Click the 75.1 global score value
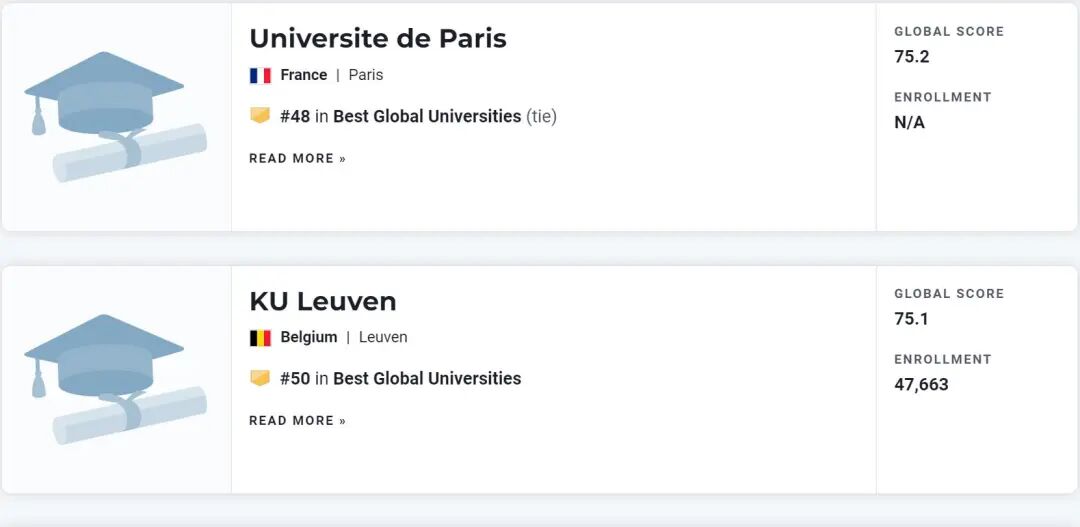 coord(912,319)
